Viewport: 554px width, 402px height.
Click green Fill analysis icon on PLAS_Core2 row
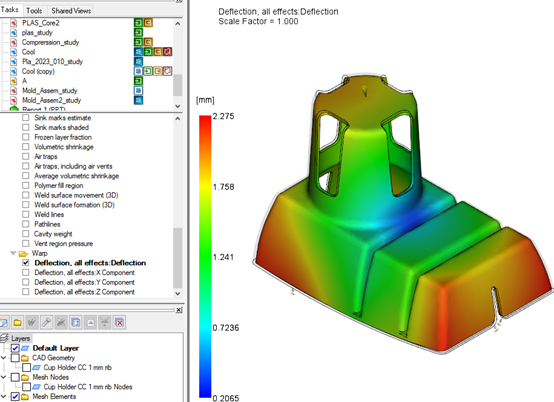pyautogui.click(x=138, y=23)
